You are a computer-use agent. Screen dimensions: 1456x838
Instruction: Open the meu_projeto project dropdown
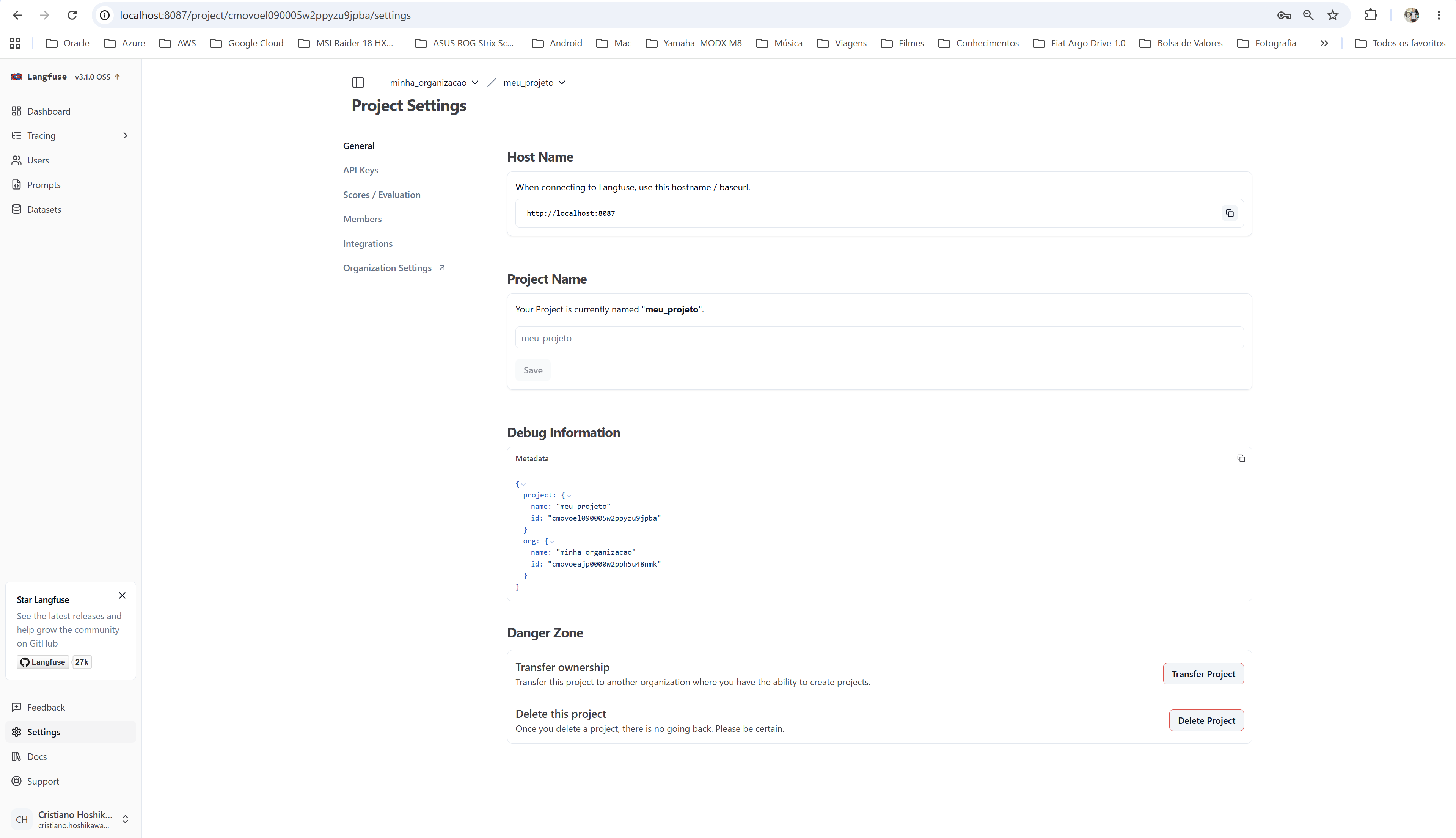(534, 82)
